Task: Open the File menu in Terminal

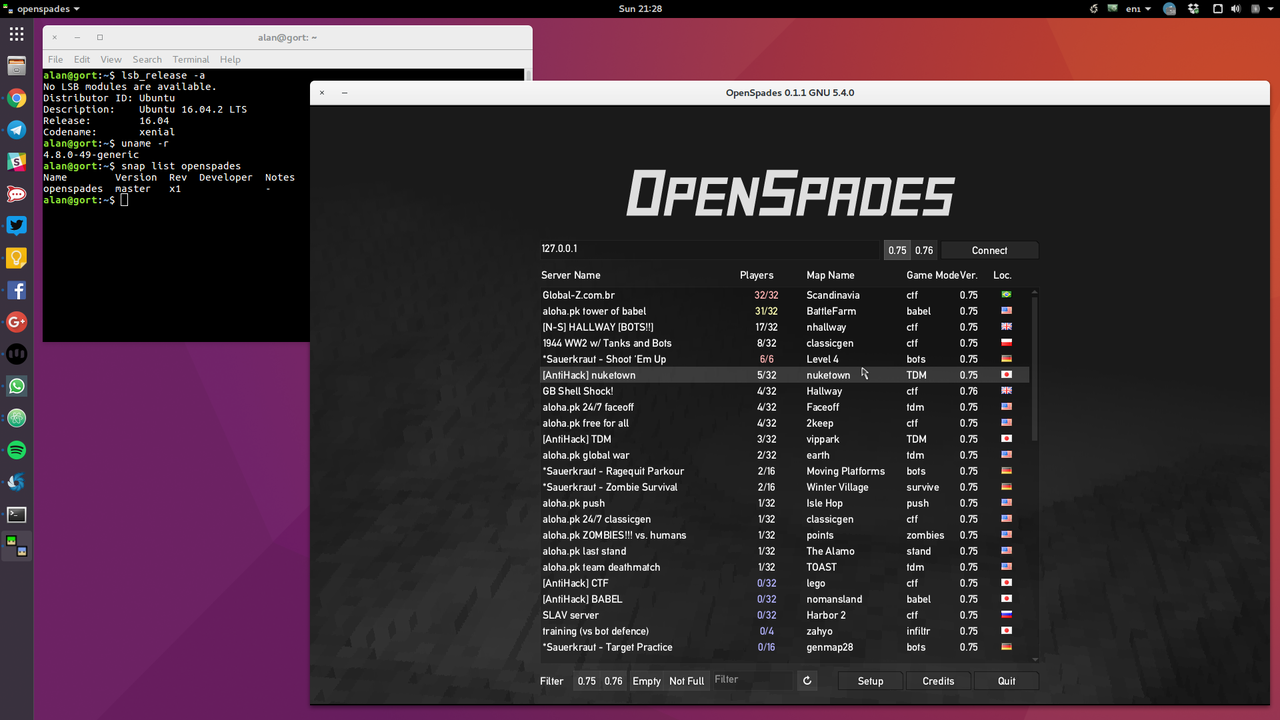Action: 55,59
